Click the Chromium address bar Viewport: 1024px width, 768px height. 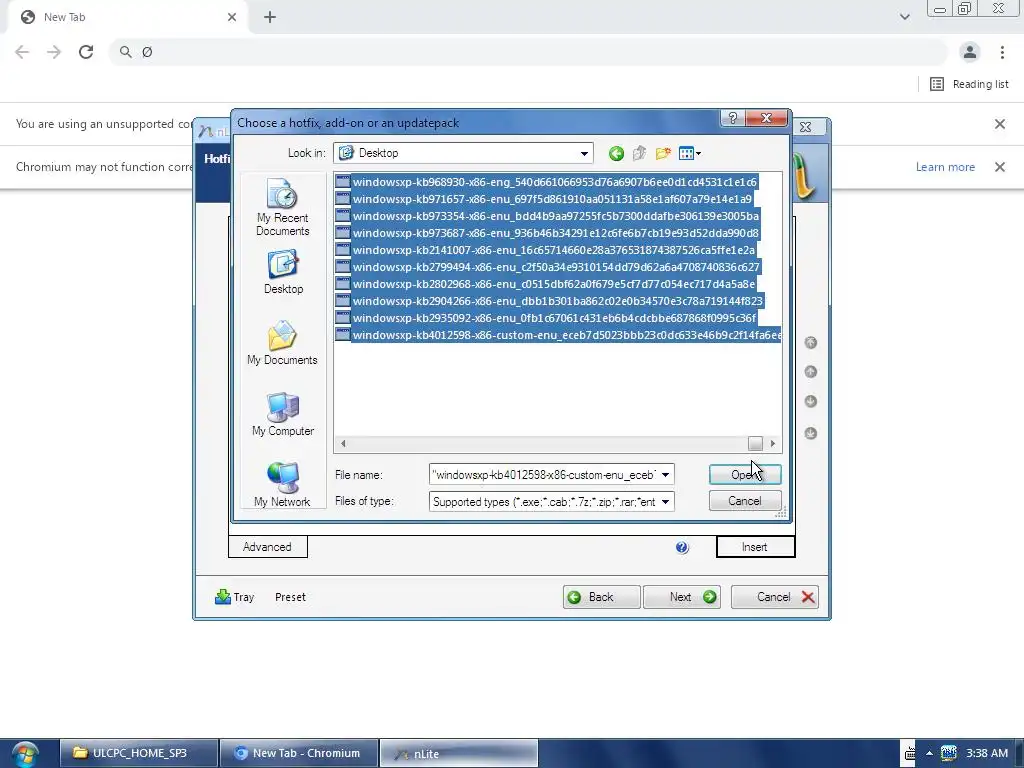point(529,52)
